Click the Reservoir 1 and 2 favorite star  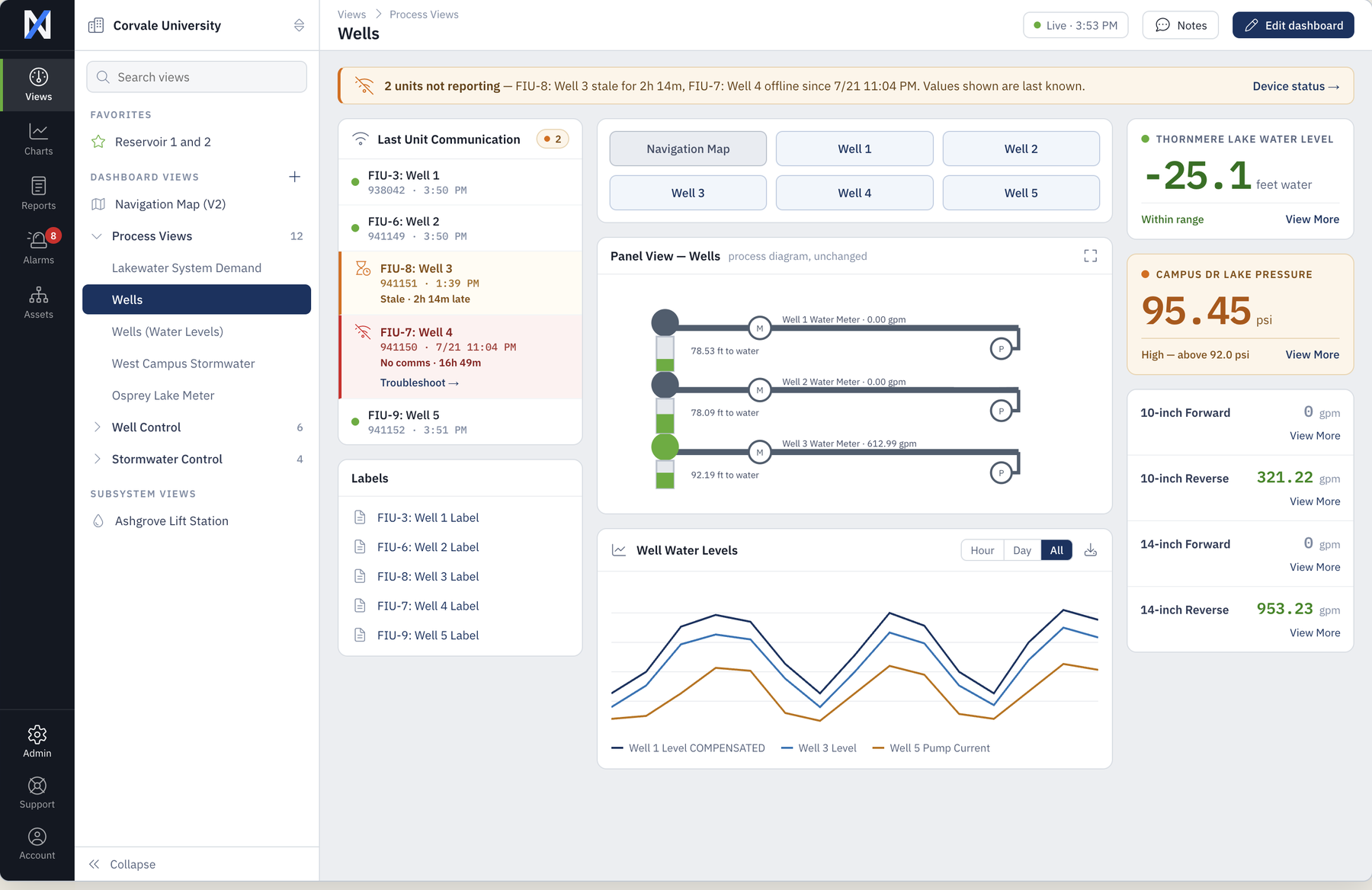(x=98, y=142)
